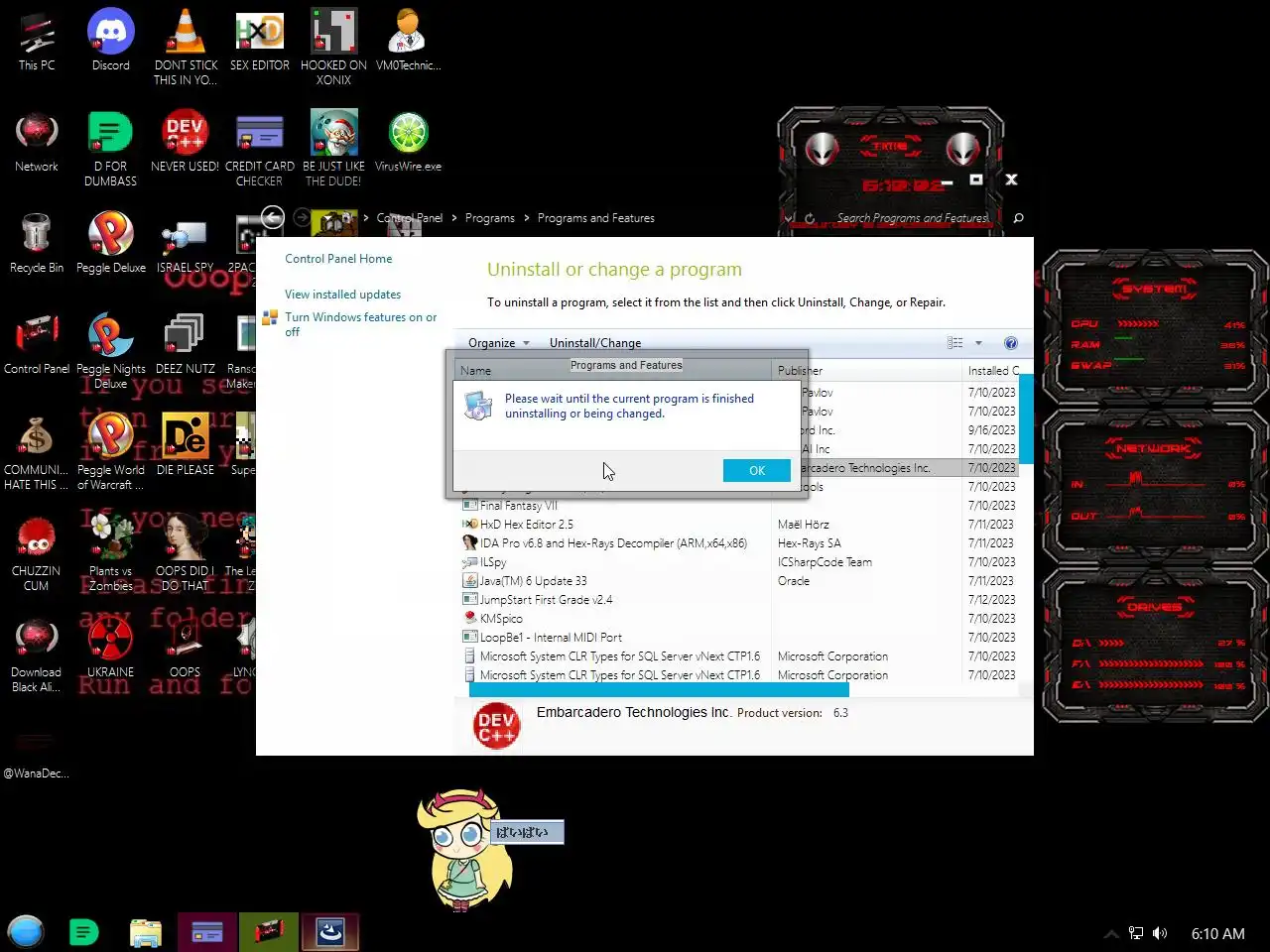Select the KMSpico program row
This screenshot has height=952, width=1270.
click(x=740, y=619)
